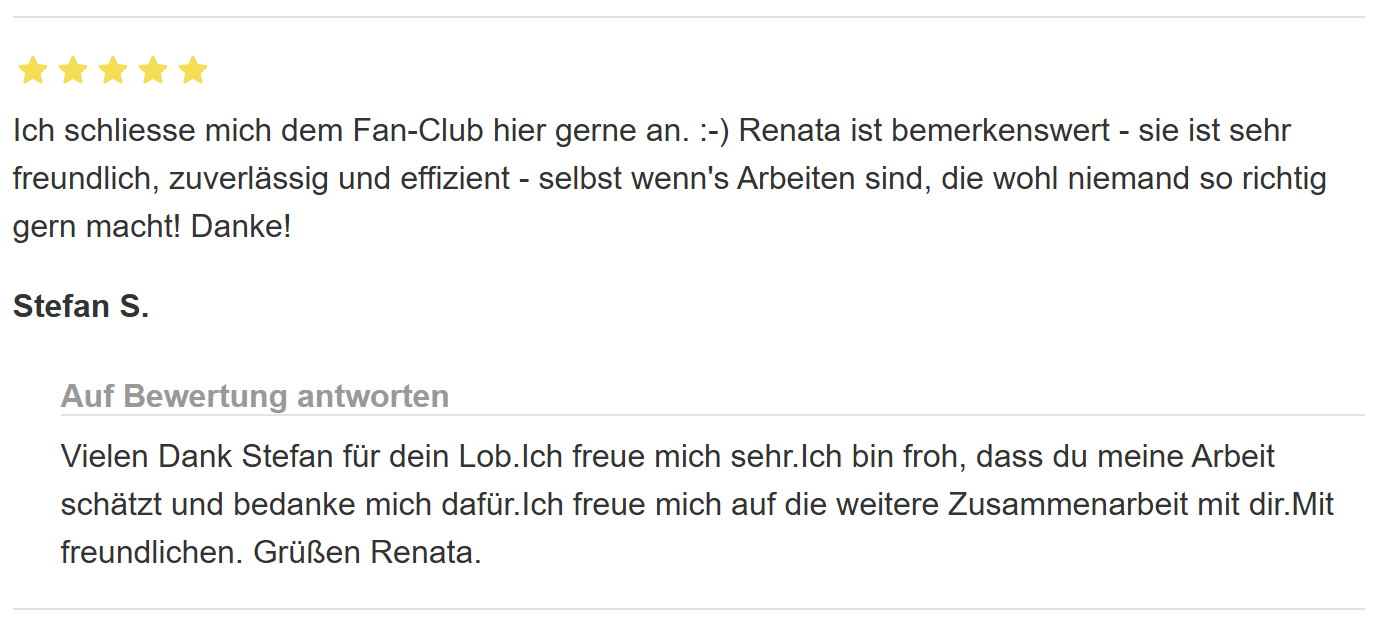Click reviewer name 'Stefan S.'
Image resolution: width=1384 pixels, height=627 pixels.
point(81,306)
